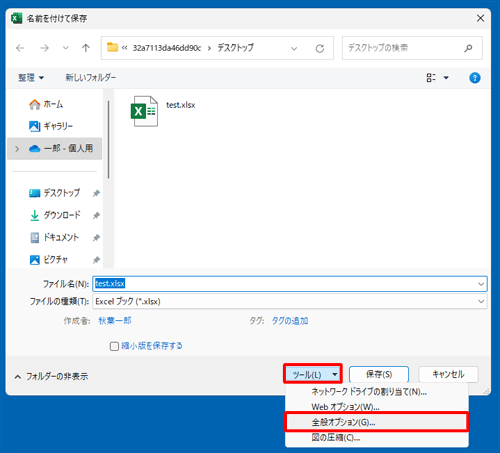This screenshot has height=453, width=500.
Task: Open the ファイルの種類 combo box
Action: point(289,301)
